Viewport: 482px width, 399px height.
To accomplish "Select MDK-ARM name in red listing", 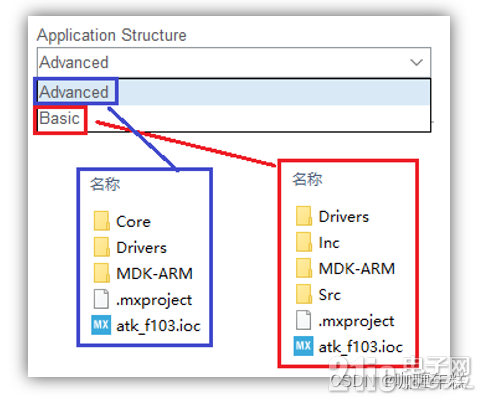I will (357, 269).
